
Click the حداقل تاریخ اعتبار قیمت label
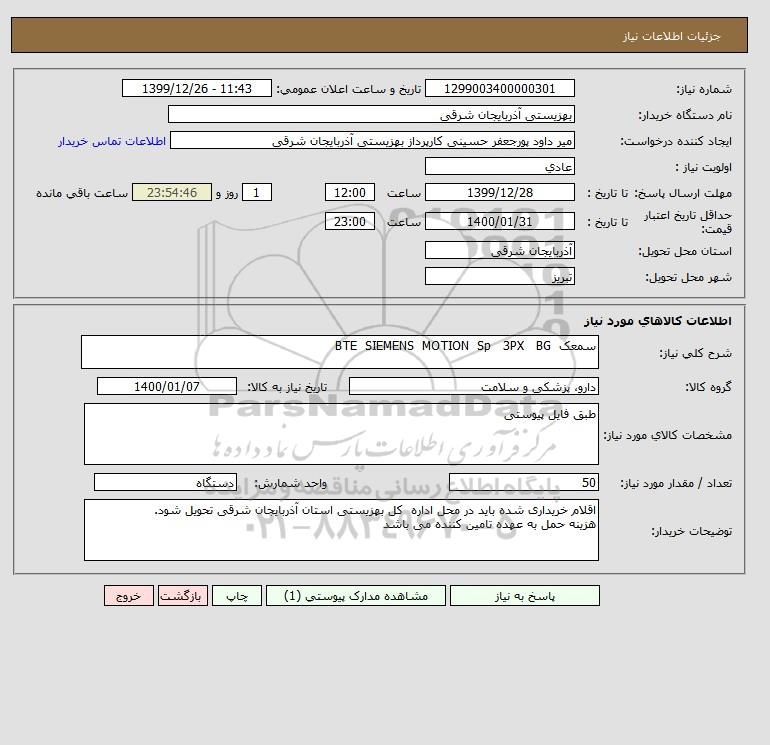[x=688, y=221]
